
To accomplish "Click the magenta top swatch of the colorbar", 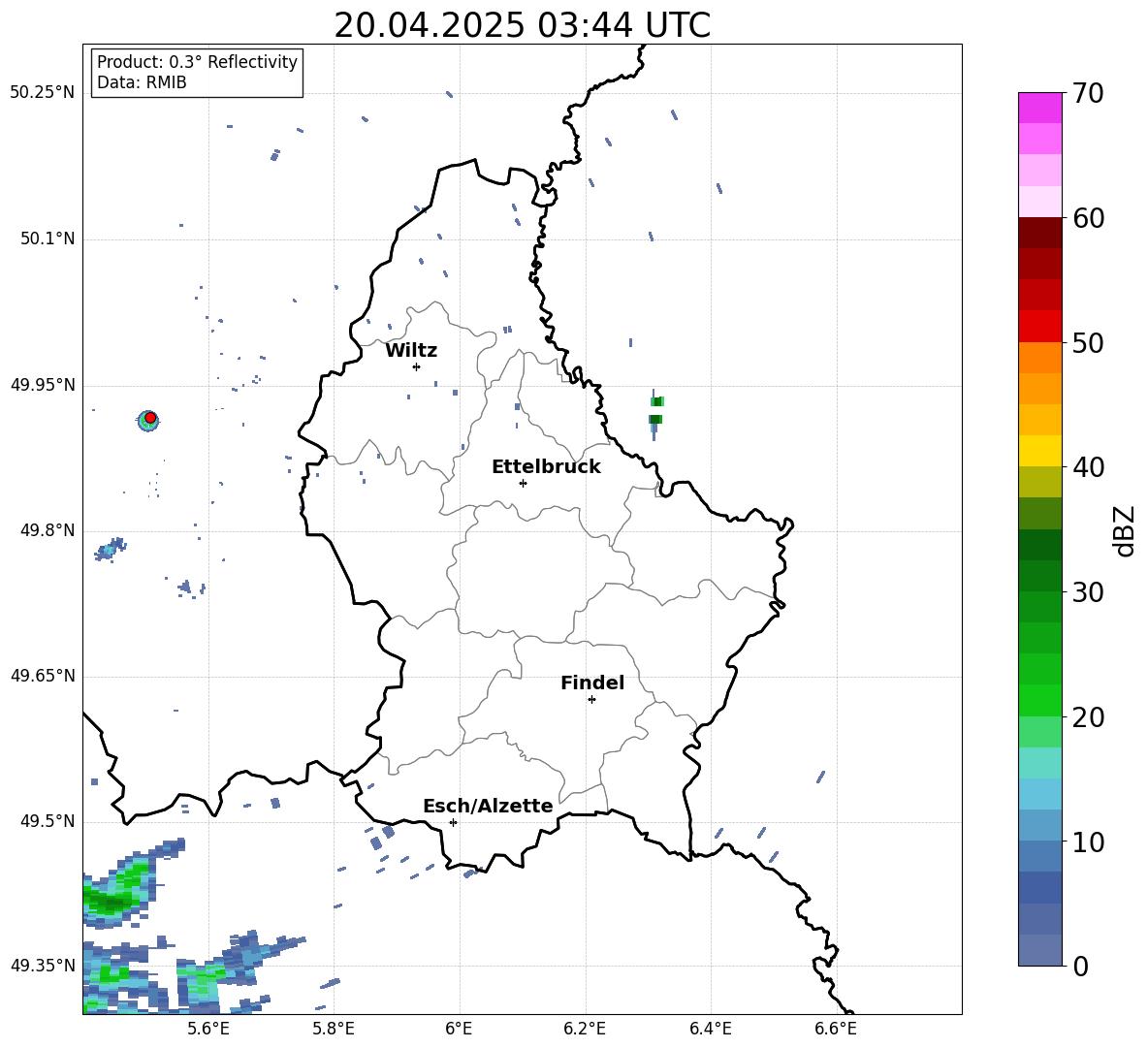I will [1039, 108].
